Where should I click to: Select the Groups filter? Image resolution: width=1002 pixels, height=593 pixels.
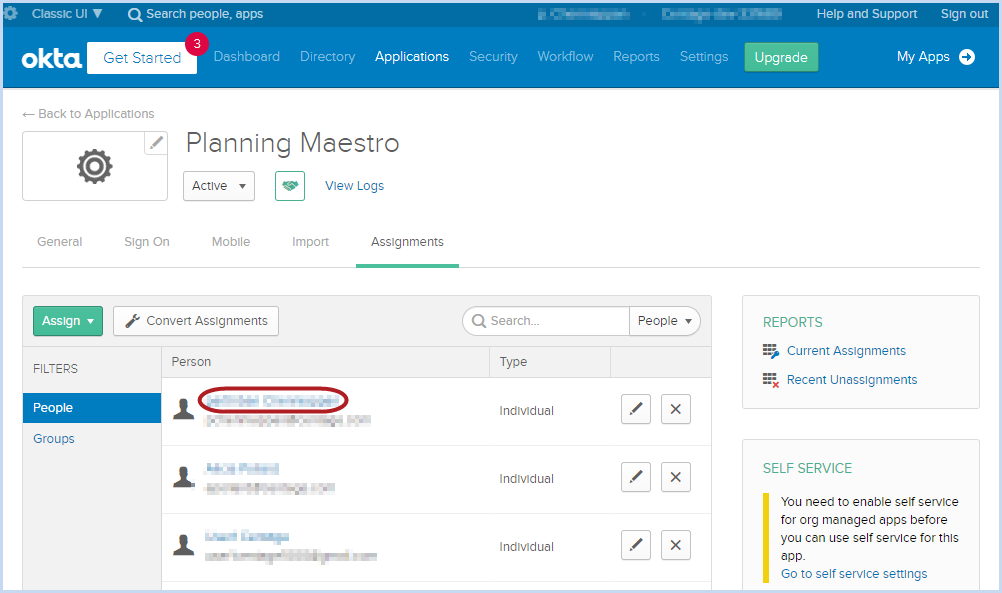(x=54, y=438)
